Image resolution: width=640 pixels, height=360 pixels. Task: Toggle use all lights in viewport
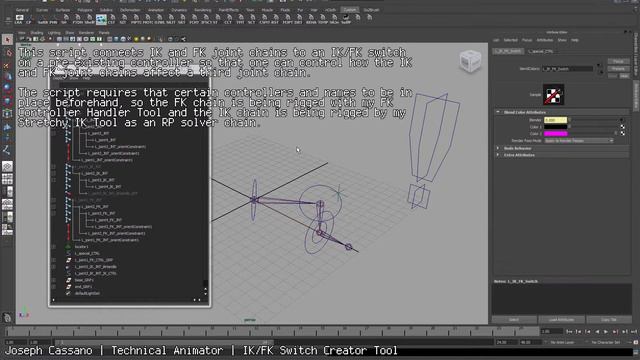point(136,39)
